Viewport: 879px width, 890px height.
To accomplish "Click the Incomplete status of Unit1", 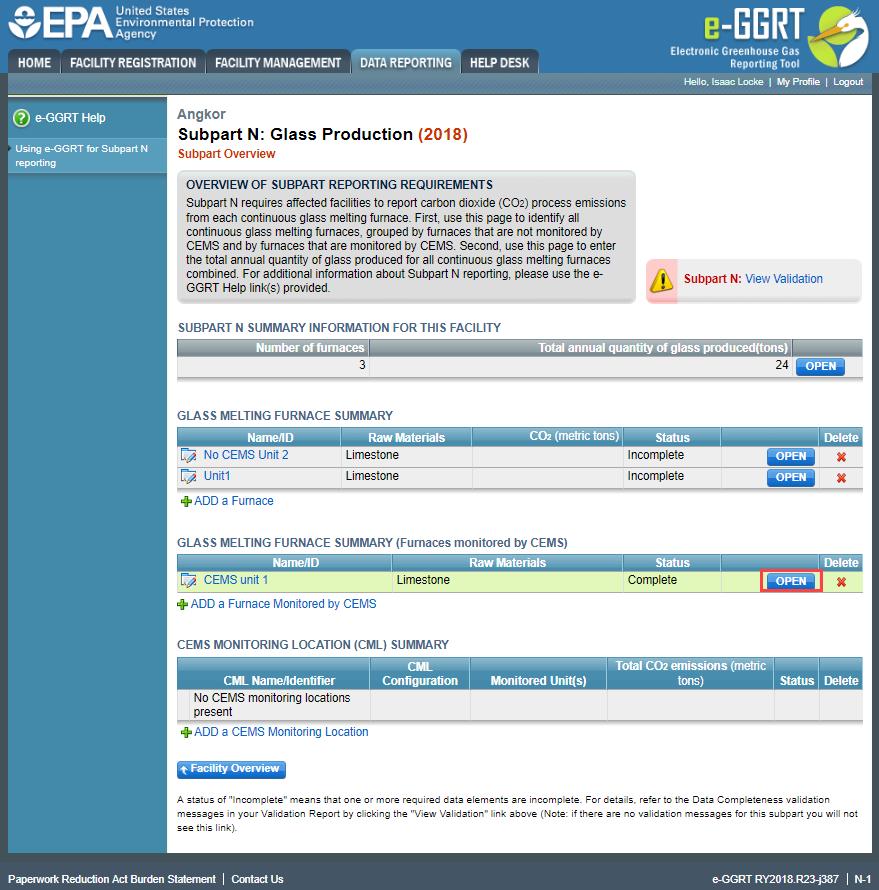I will (655, 476).
